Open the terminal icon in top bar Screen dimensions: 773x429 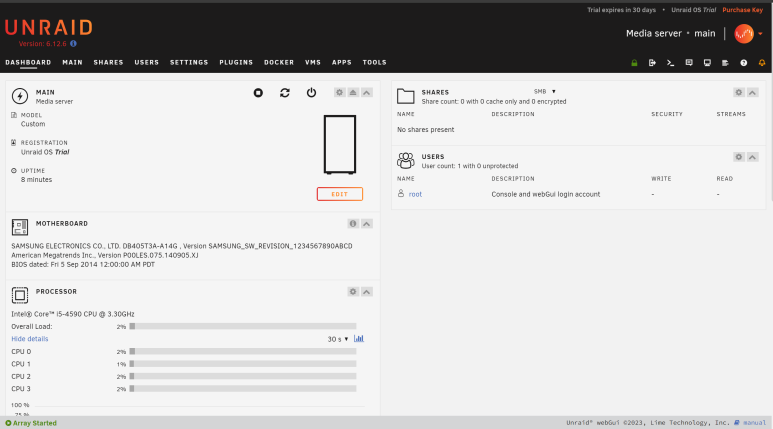[670, 63]
